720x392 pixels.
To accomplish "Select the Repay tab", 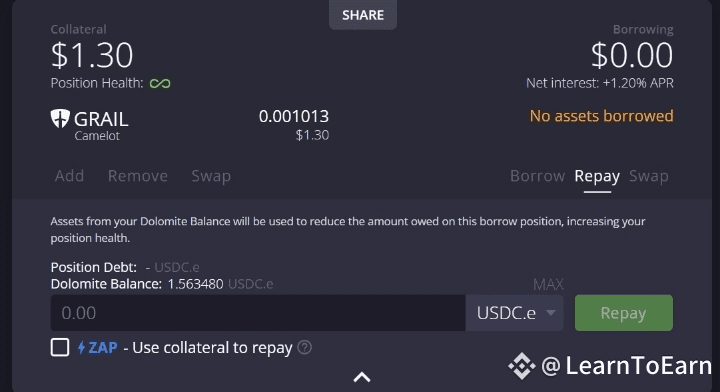I will [597, 177].
